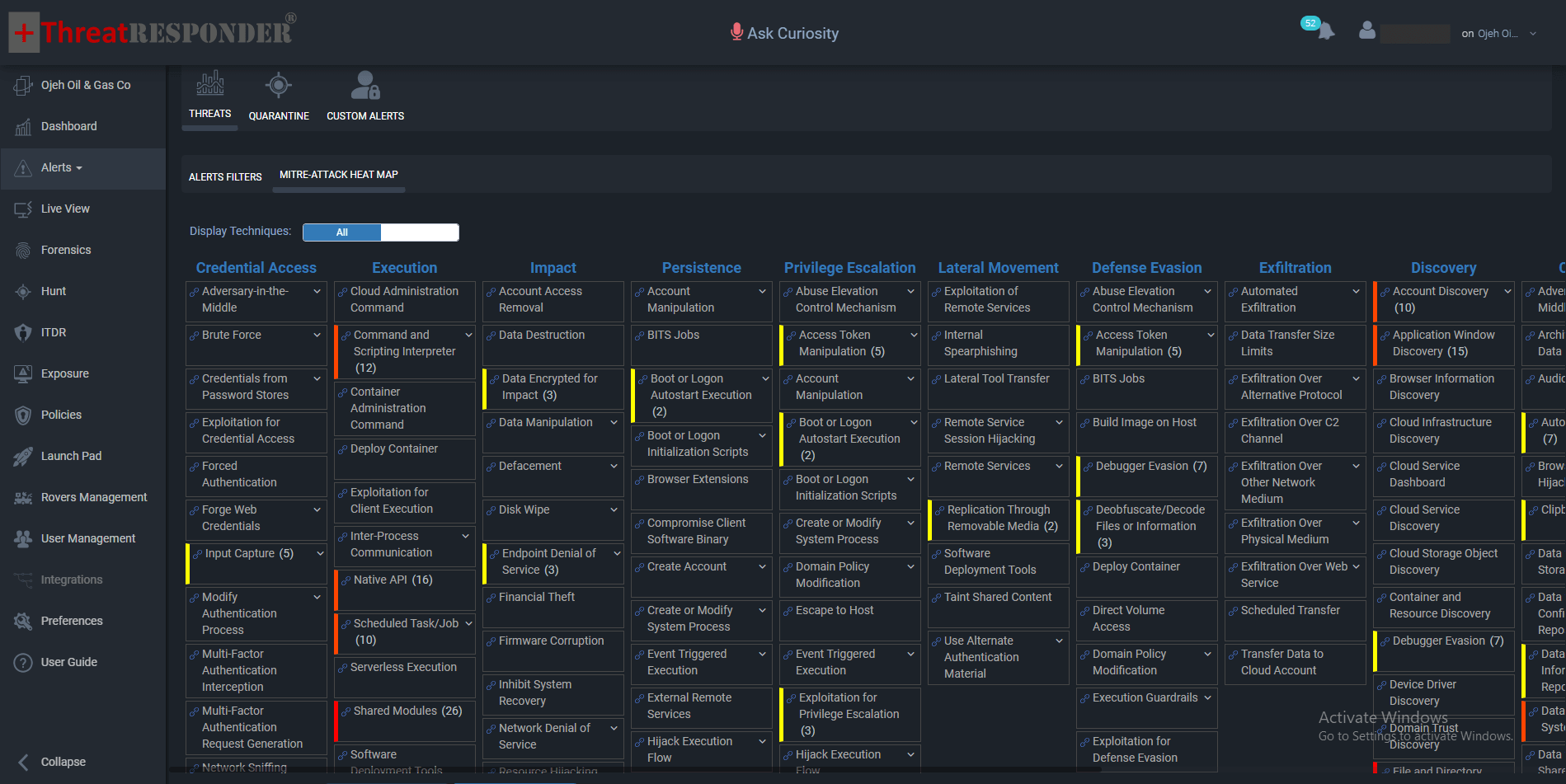Open the Forensics section in the sidebar

[65, 250]
